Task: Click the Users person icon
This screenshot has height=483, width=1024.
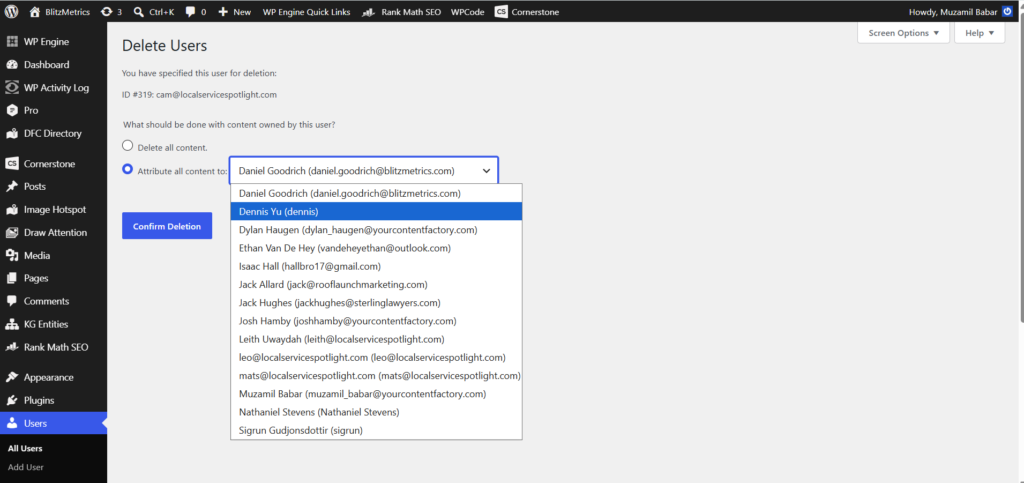Action: (12, 424)
